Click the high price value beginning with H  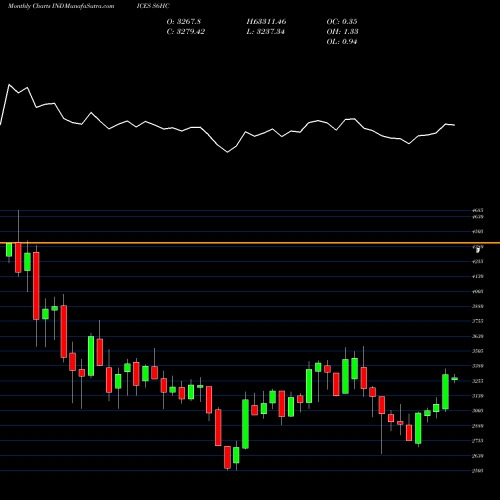tap(266, 22)
